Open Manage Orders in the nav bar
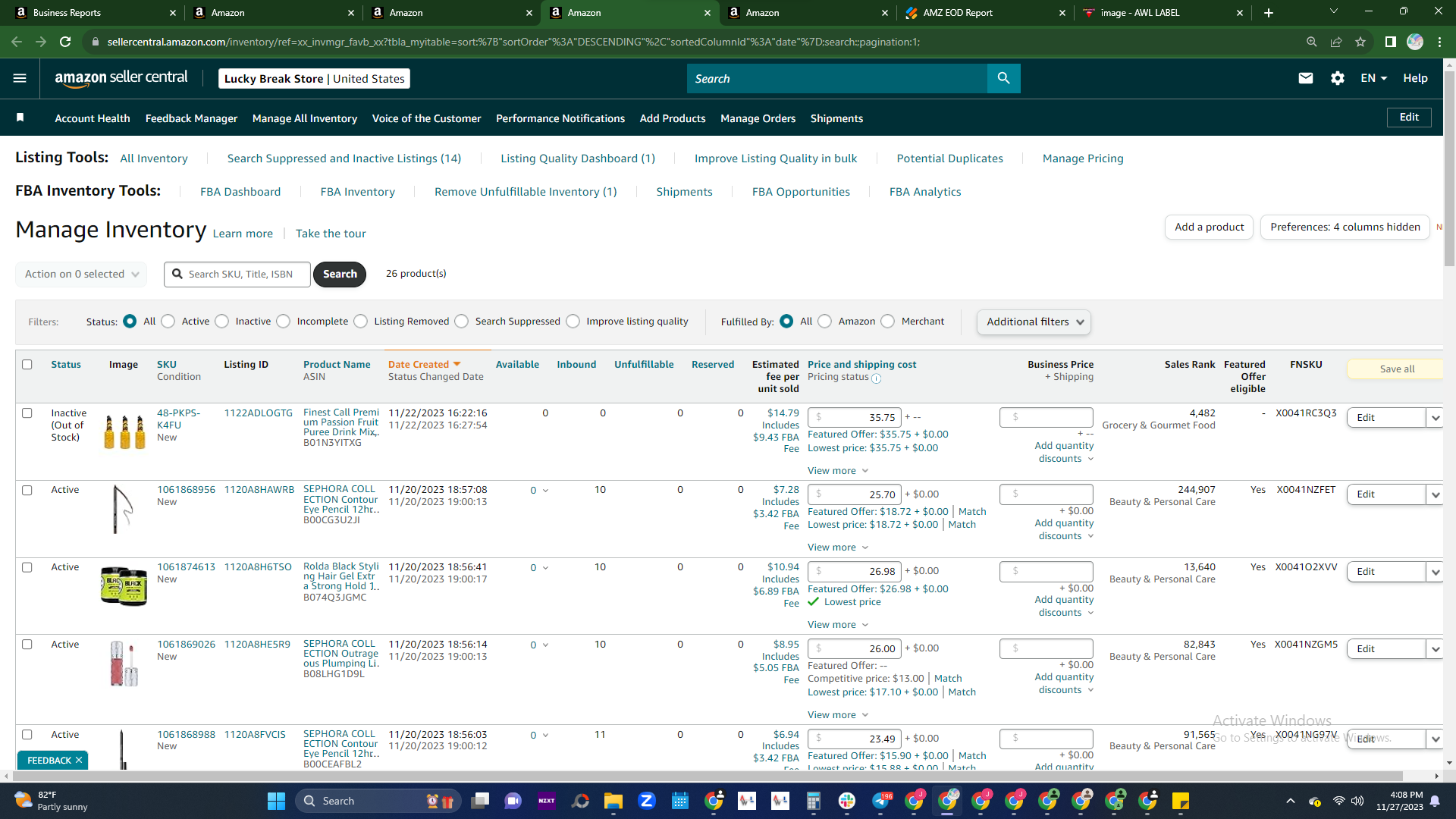 (758, 118)
